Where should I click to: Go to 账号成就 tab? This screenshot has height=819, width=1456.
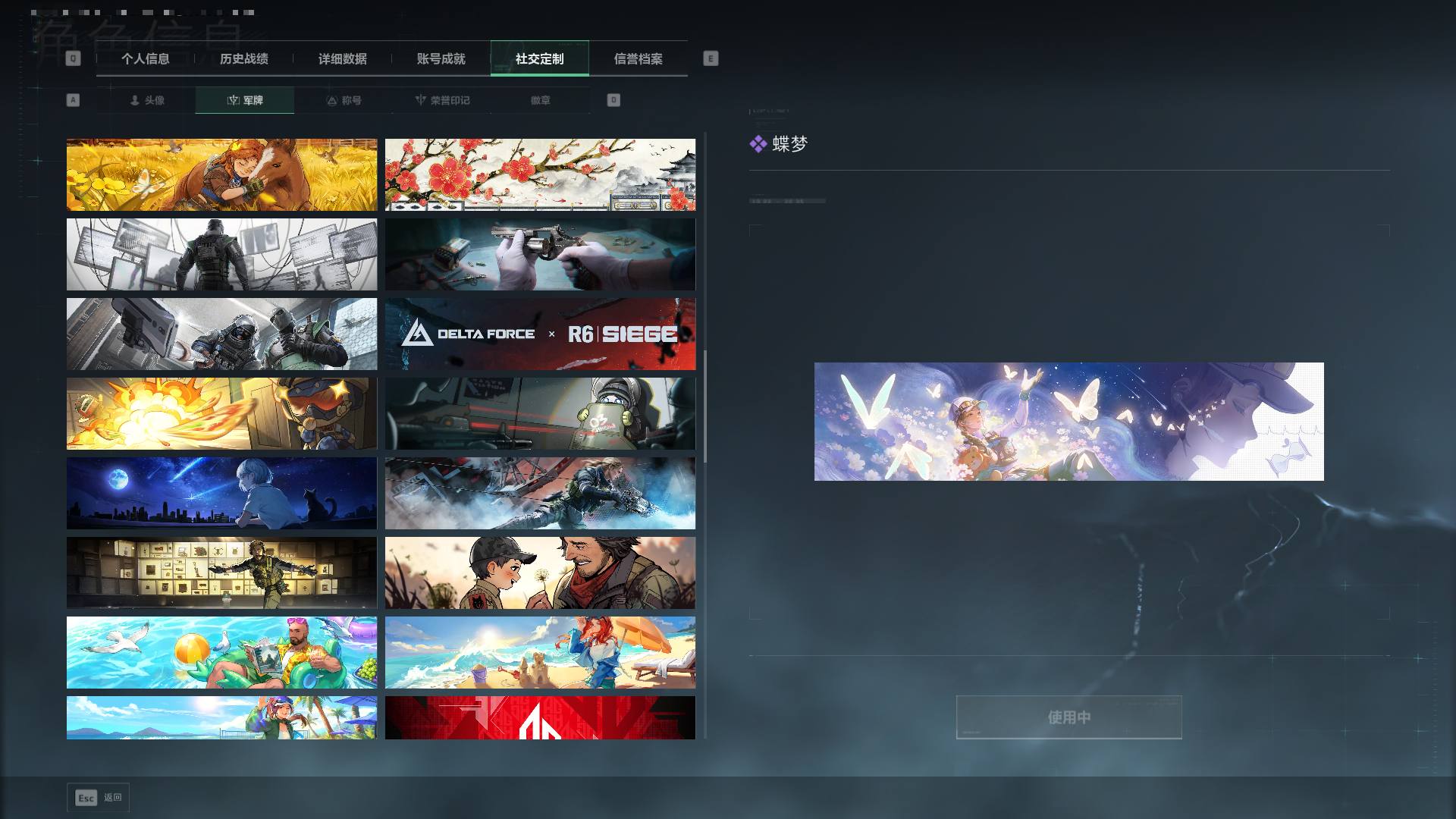[x=441, y=58]
